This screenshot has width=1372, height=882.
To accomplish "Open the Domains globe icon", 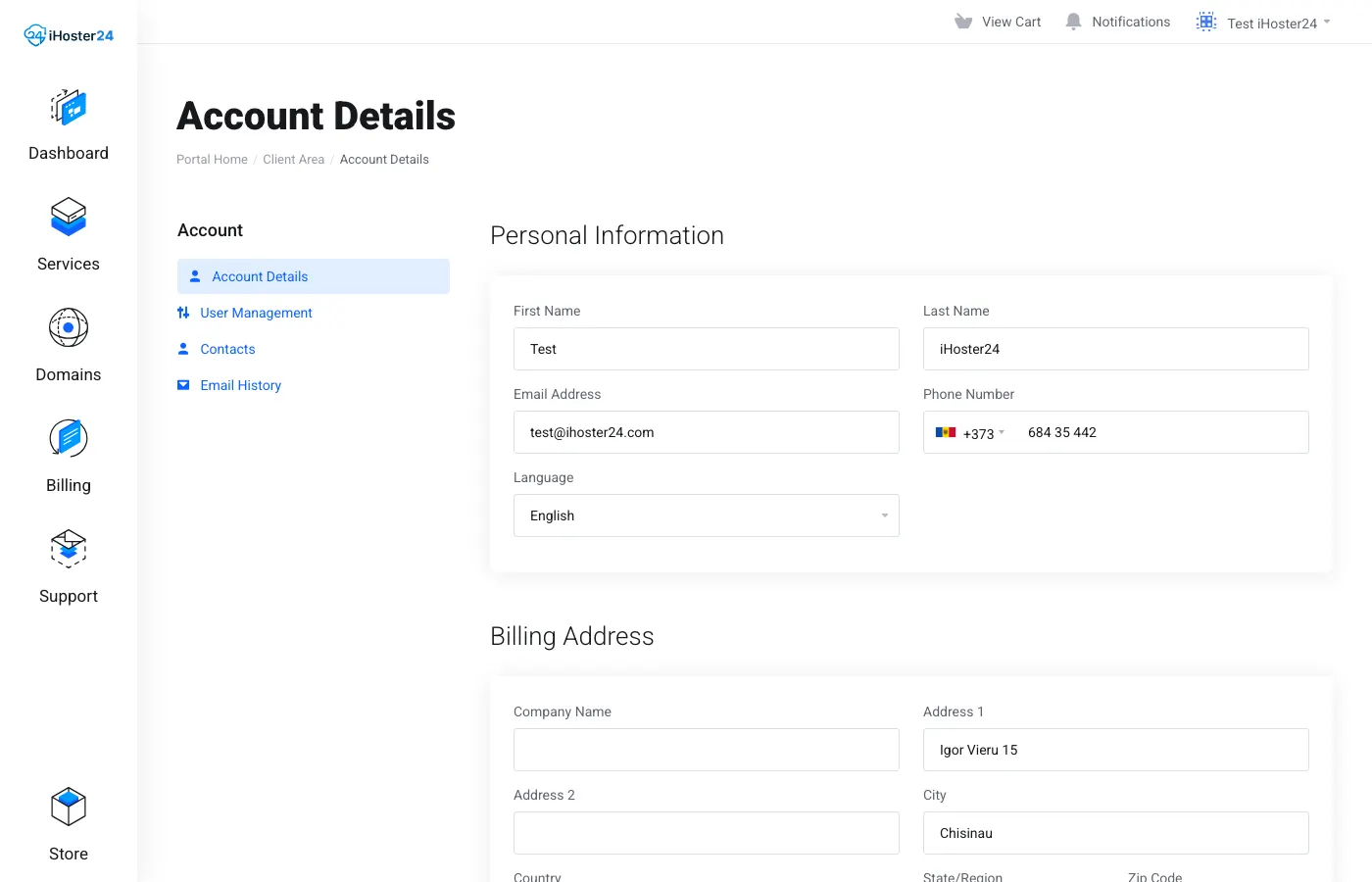I will click(x=69, y=327).
